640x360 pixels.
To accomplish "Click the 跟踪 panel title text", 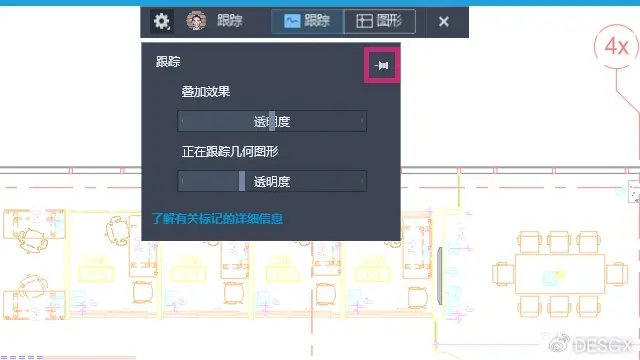I will pos(168,62).
